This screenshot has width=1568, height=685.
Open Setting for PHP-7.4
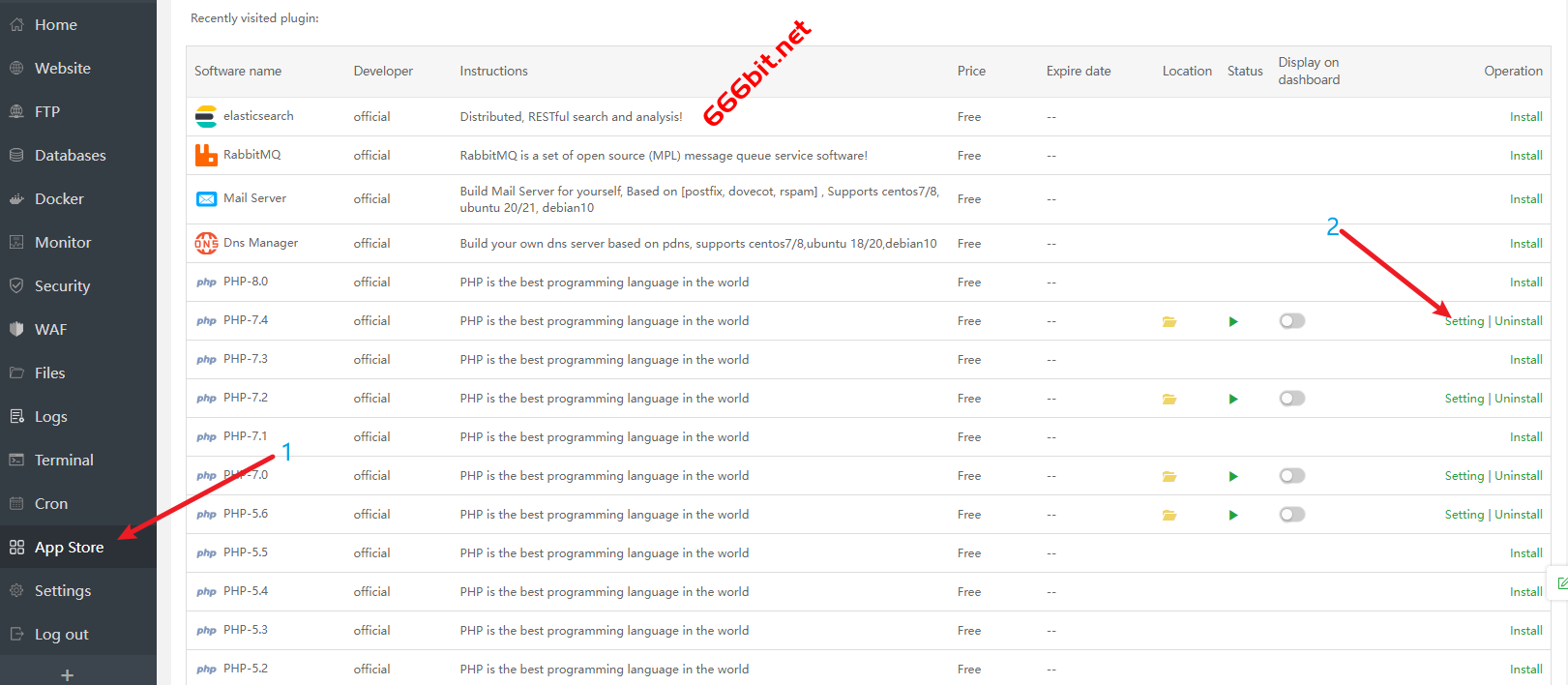coord(1464,321)
